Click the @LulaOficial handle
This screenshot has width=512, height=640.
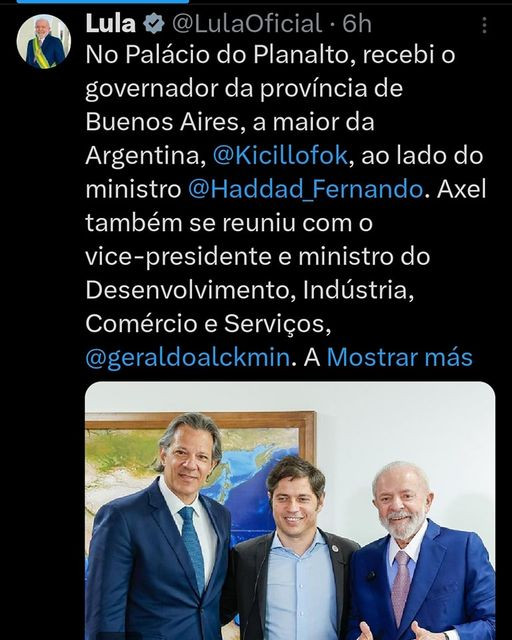pos(247,24)
